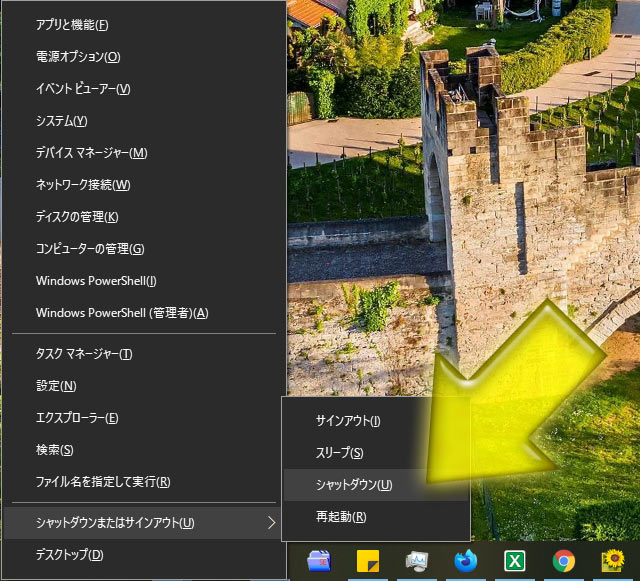This screenshot has height=581, width=640.
Task: Select 検索(S) entry
Action: pos(144,450)
